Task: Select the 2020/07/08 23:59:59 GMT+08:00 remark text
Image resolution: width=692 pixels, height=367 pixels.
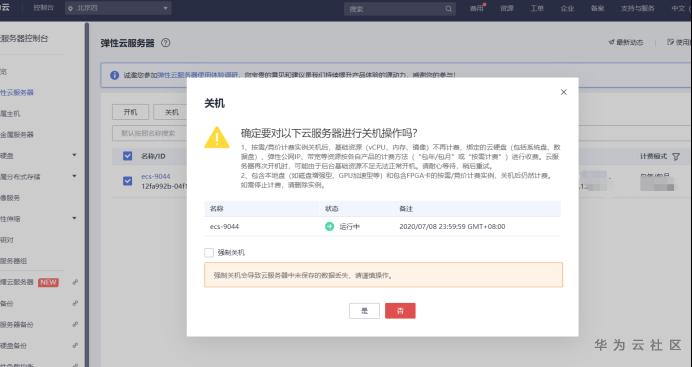Action: click(x=452, y=226)
